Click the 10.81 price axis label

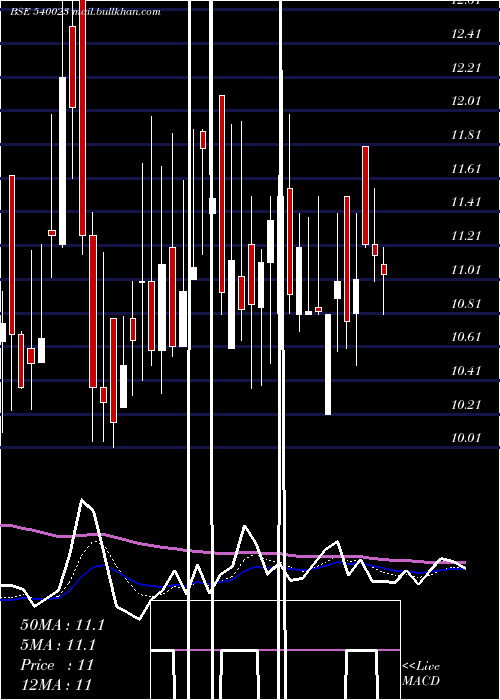[x=466, y=304]
